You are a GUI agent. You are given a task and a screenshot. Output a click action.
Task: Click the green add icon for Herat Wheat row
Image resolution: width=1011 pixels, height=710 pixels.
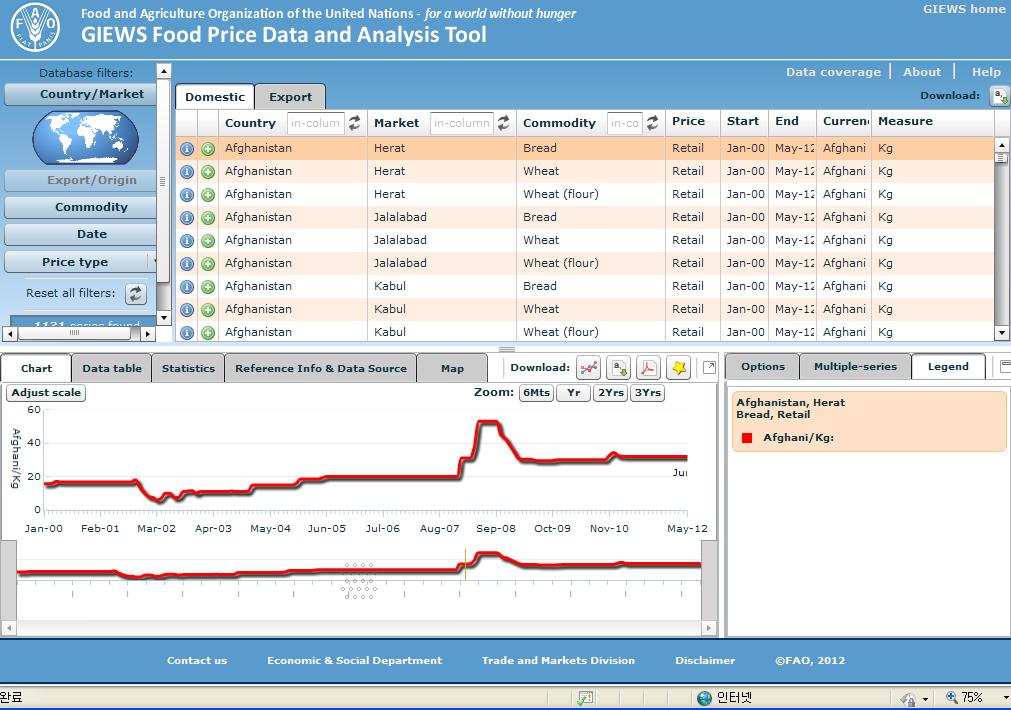208,172
